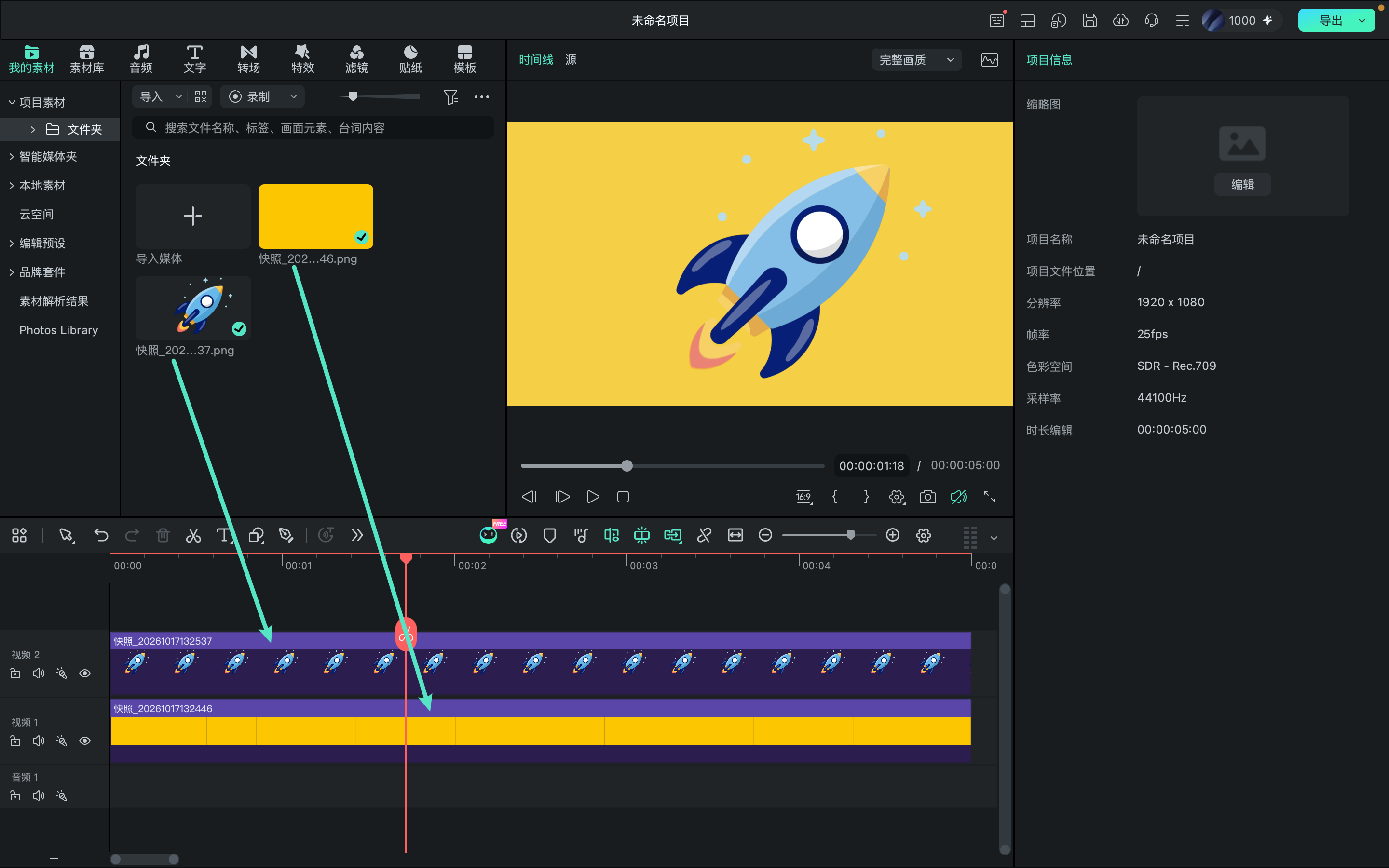Expand more timeline tools with double chevron

point(357,536)
